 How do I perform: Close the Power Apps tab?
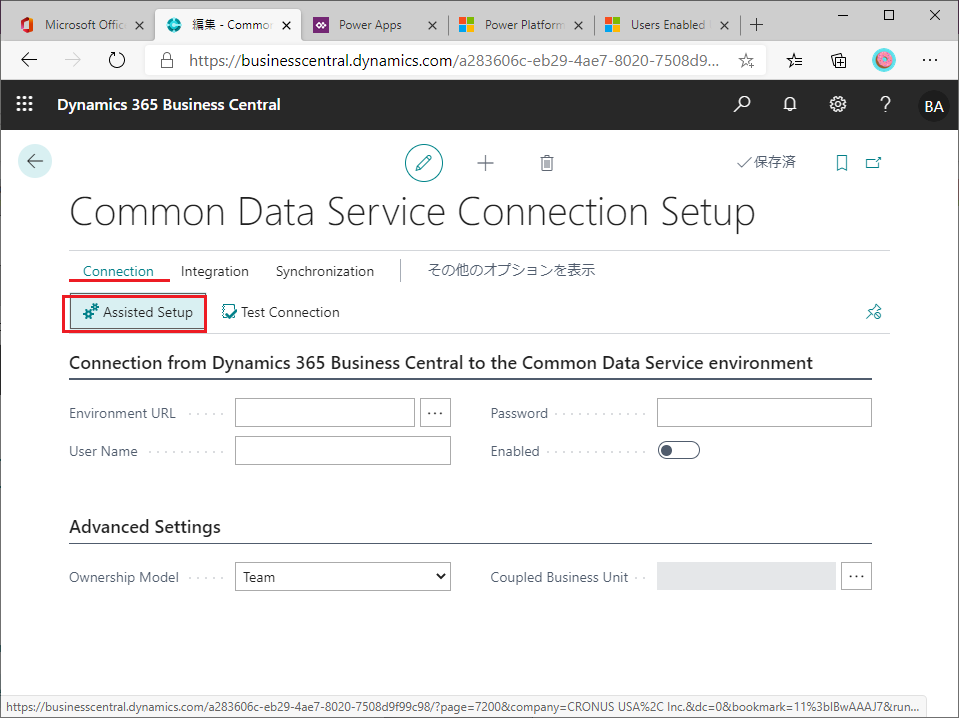(x=432, y=25)
